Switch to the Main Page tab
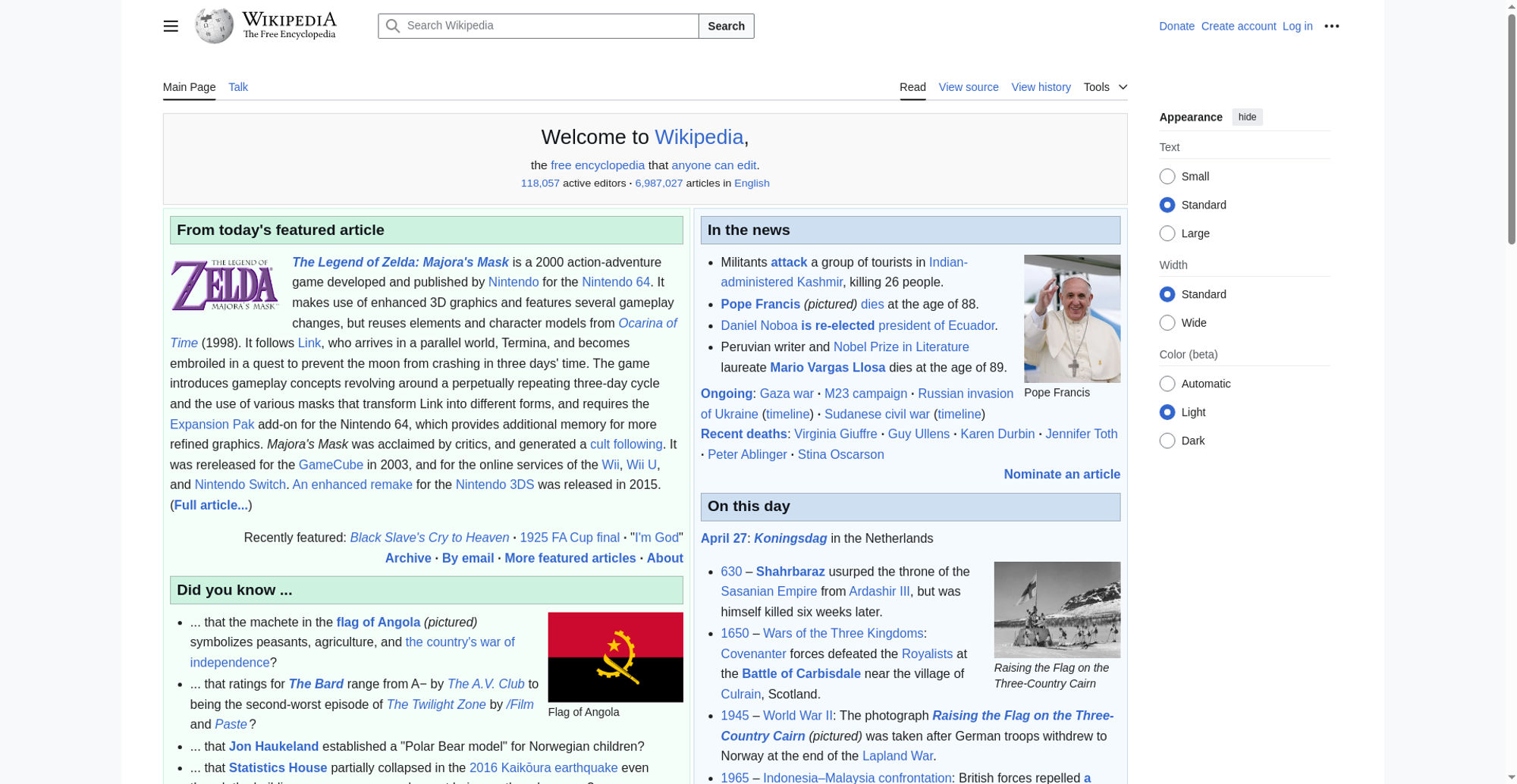 click(x=189, y=87)
